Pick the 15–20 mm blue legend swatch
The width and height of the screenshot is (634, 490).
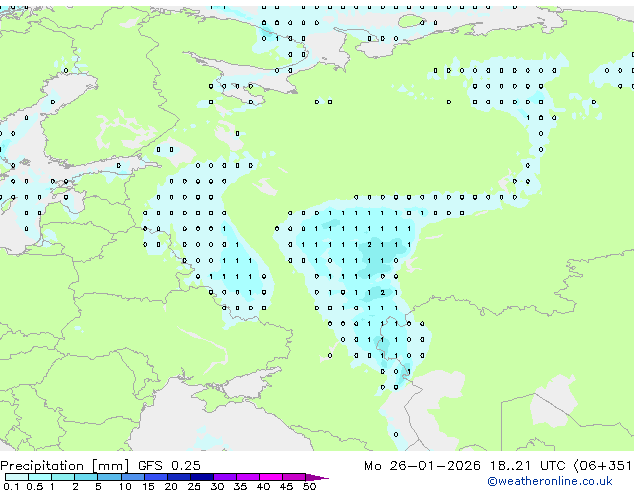click(155, 477)
